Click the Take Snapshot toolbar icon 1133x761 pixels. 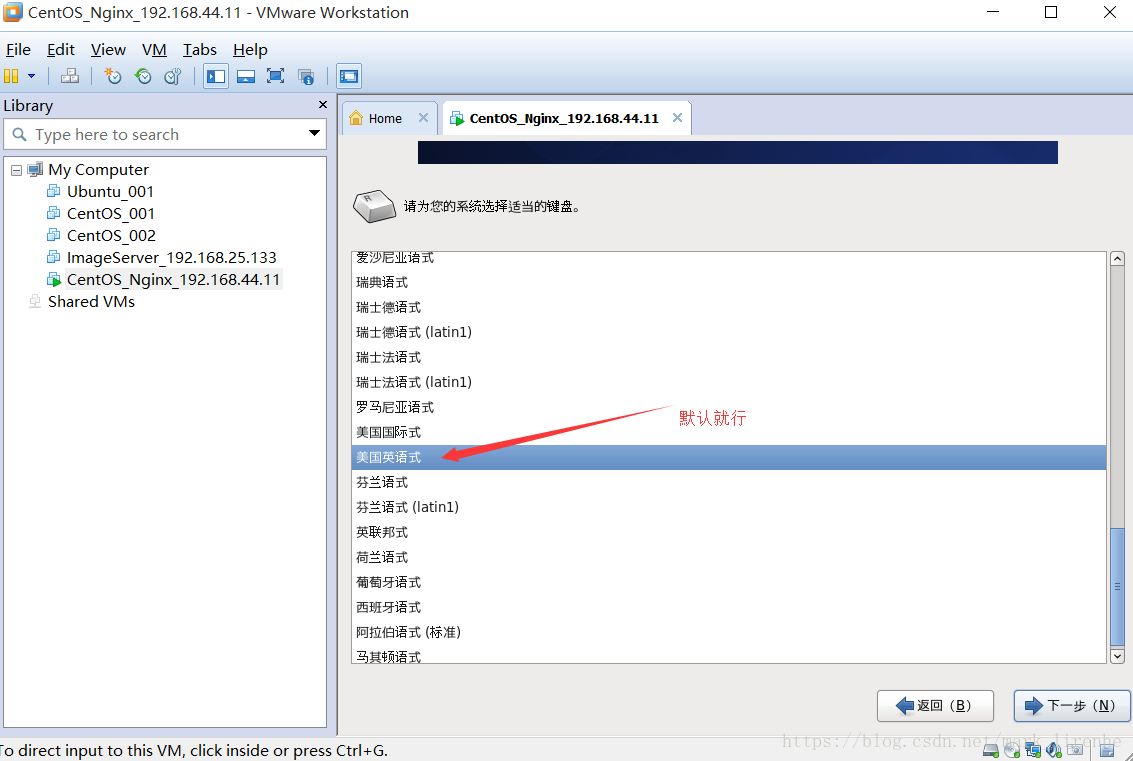coord(113,76)
